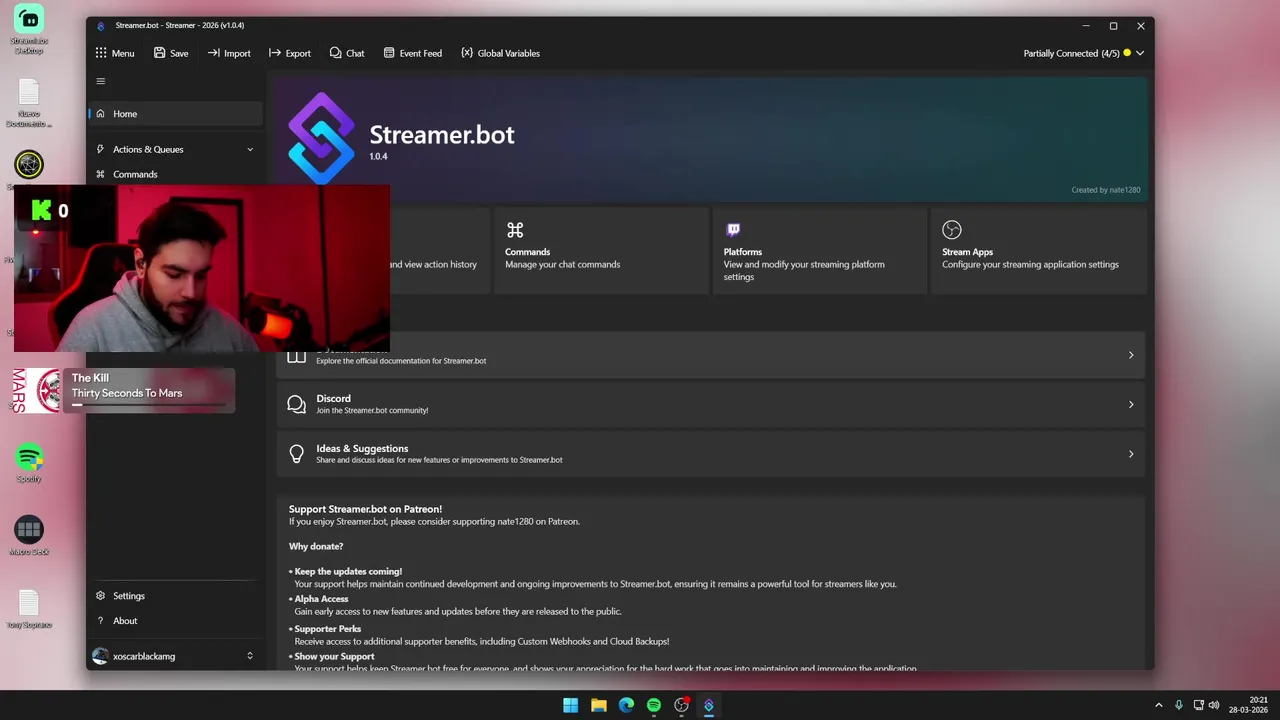Open the Menu grid button
1280x720 pixels.
(115, 53)
